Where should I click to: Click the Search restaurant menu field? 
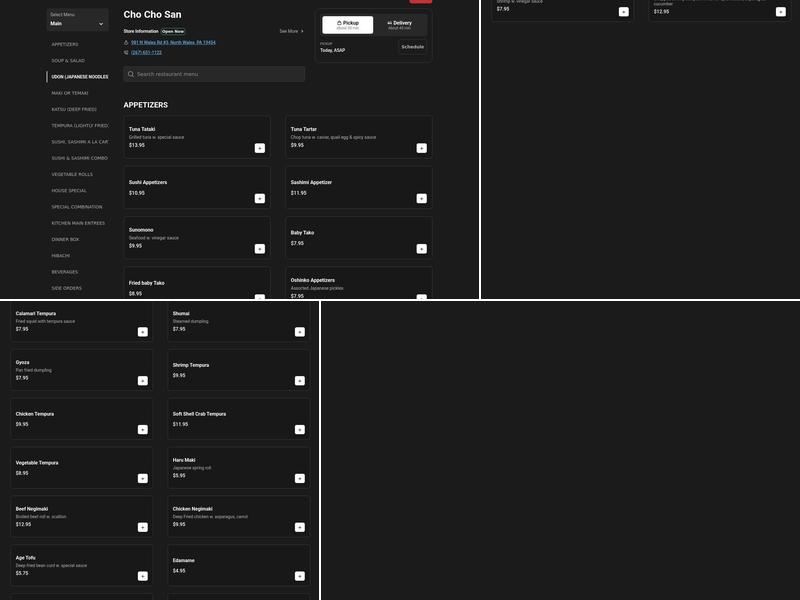(214, 74)
